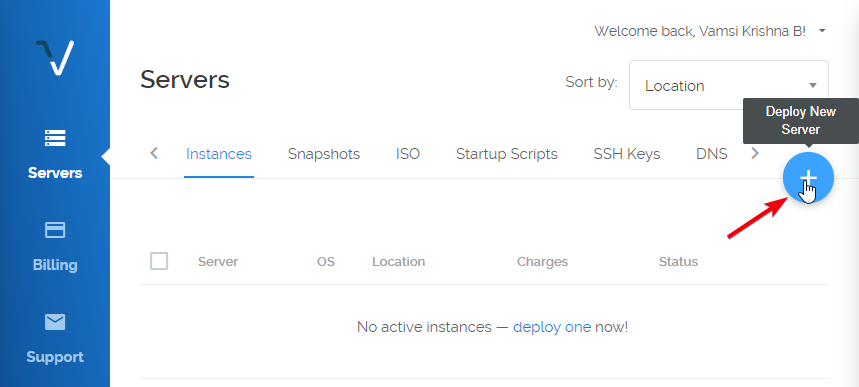Switch to the ISO tab
The width and height of the screenshot is (859, 387).
(x=408, y=154)
